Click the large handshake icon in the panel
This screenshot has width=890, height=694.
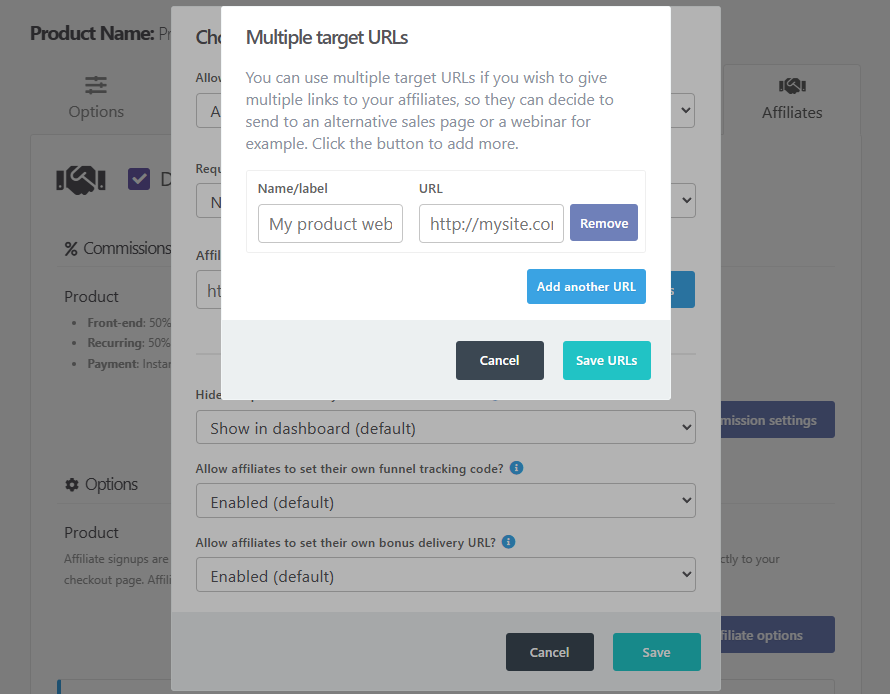[x=81, y=179]
